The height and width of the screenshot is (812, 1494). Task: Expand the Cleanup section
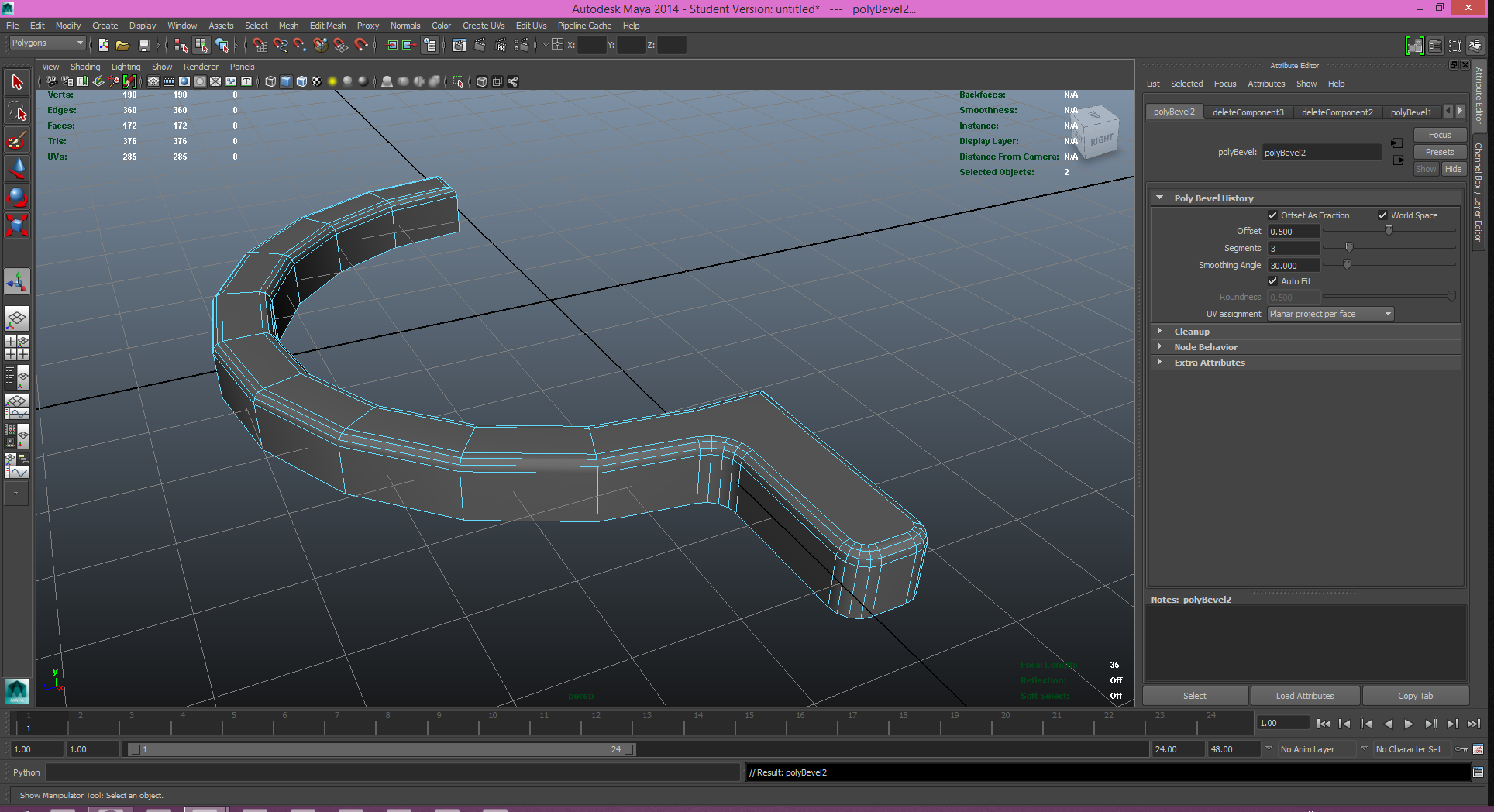1191,332
